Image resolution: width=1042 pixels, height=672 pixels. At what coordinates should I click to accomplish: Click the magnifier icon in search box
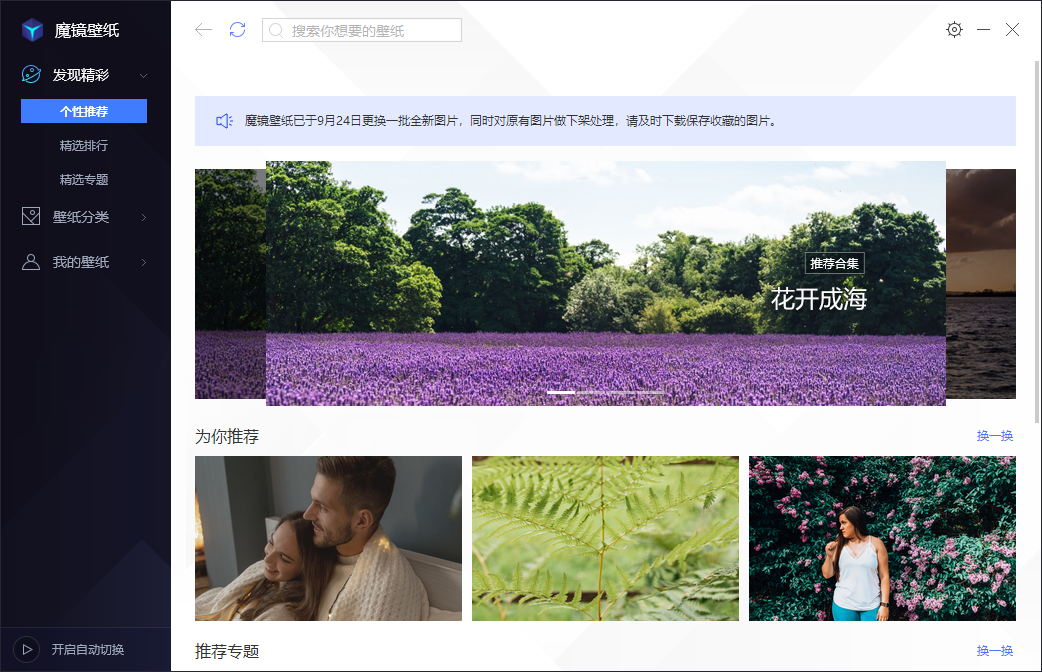276,31
